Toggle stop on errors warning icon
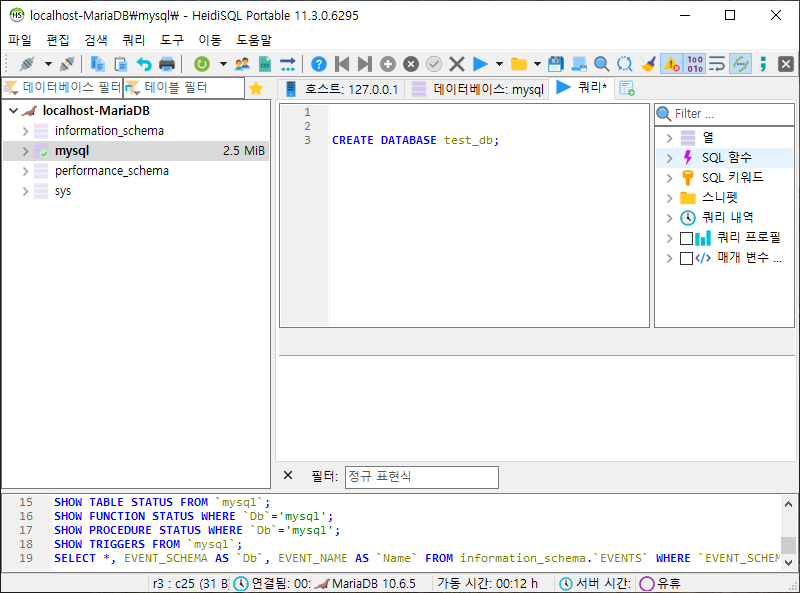 click(671, 64)
